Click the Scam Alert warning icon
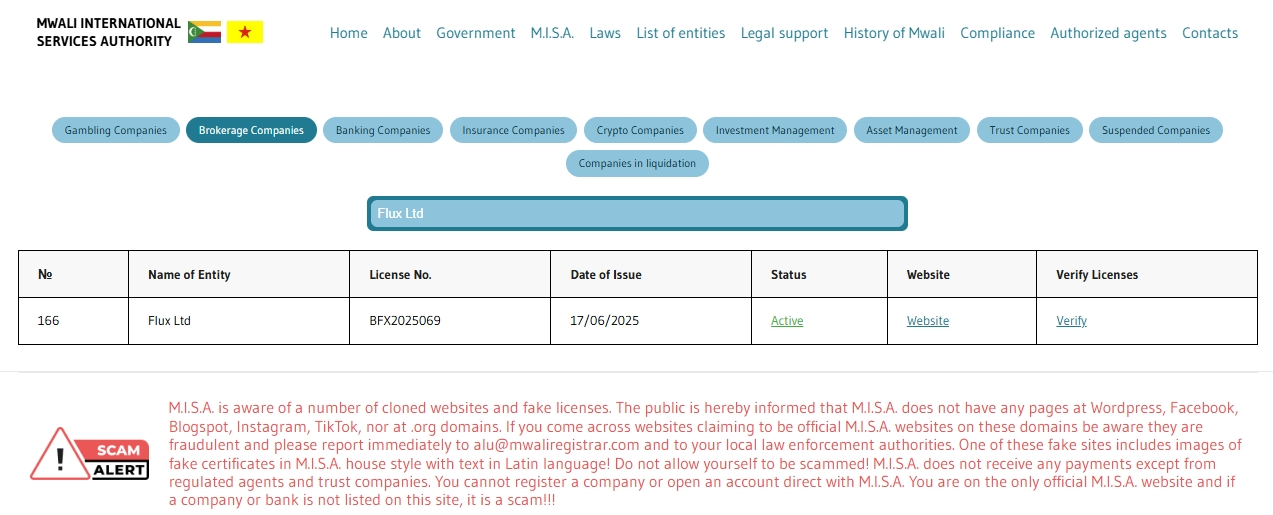The width and height of the screenshot is (1273, 515). coord(90,454)
